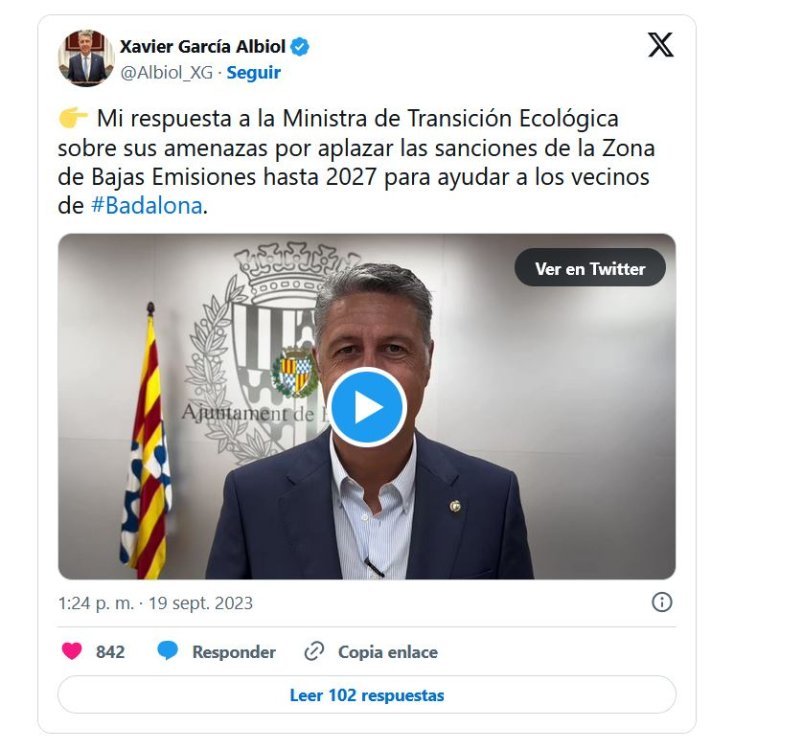Open the tweet info circle icon
Image resolution: width=803 pixels, height=750 pixels.
(662, 602)
